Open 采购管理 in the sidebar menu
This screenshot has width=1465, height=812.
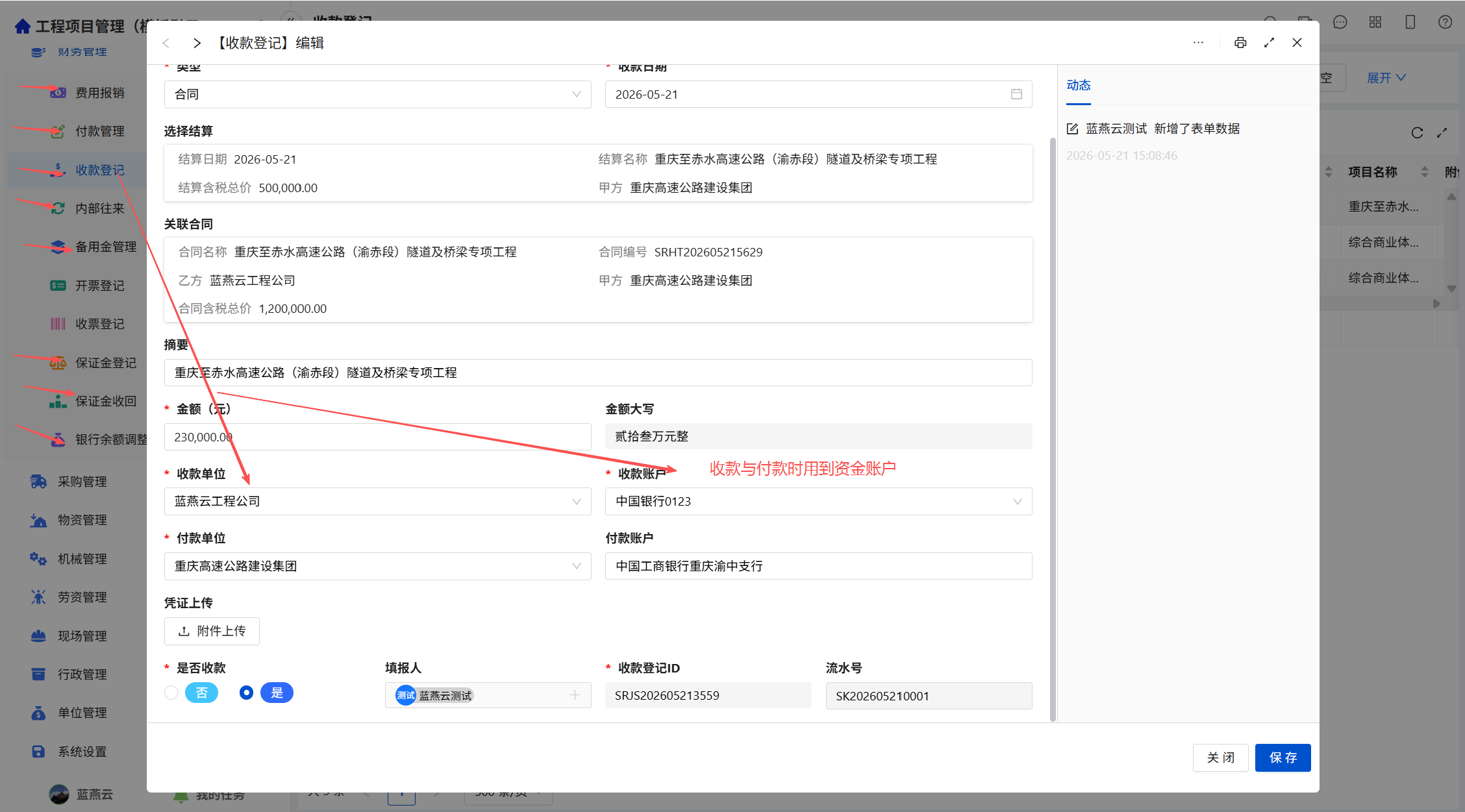tap(82, 482)
